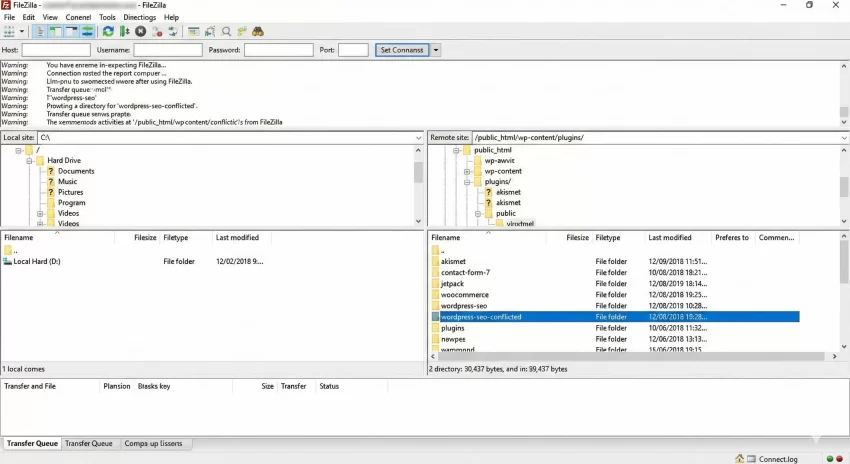Screen dimensions: 850x464
Task: Open the Site Manager icon
Action: pyautogui.click(x=9, y=31)
